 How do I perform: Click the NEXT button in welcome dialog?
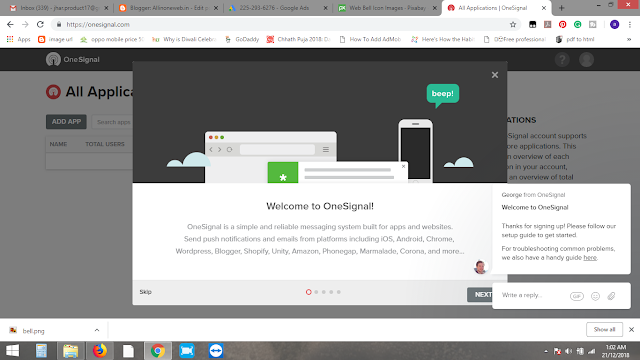480,294
